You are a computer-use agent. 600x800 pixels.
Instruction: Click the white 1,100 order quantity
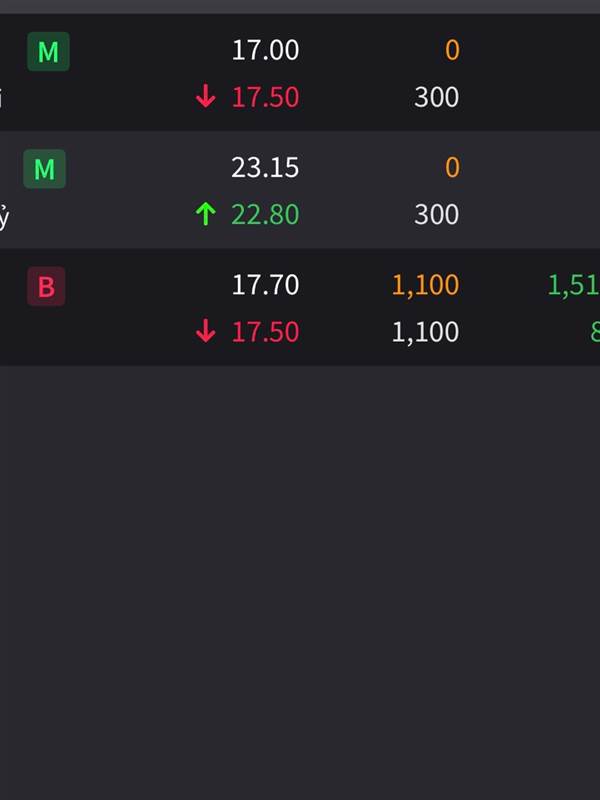pyautogui.click(x=426, y=332)
